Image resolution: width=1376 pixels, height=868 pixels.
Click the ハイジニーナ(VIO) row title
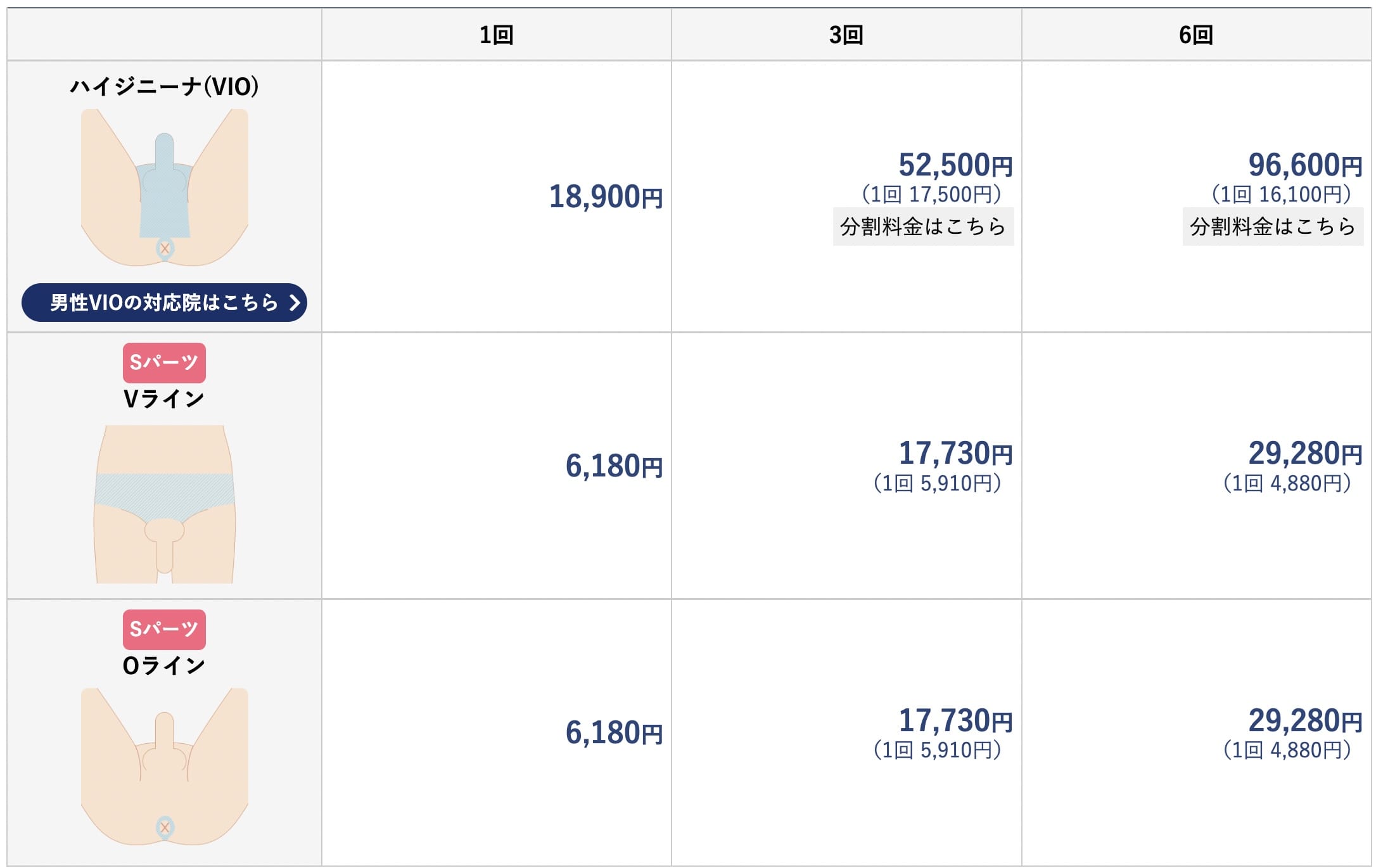[164, 86]
